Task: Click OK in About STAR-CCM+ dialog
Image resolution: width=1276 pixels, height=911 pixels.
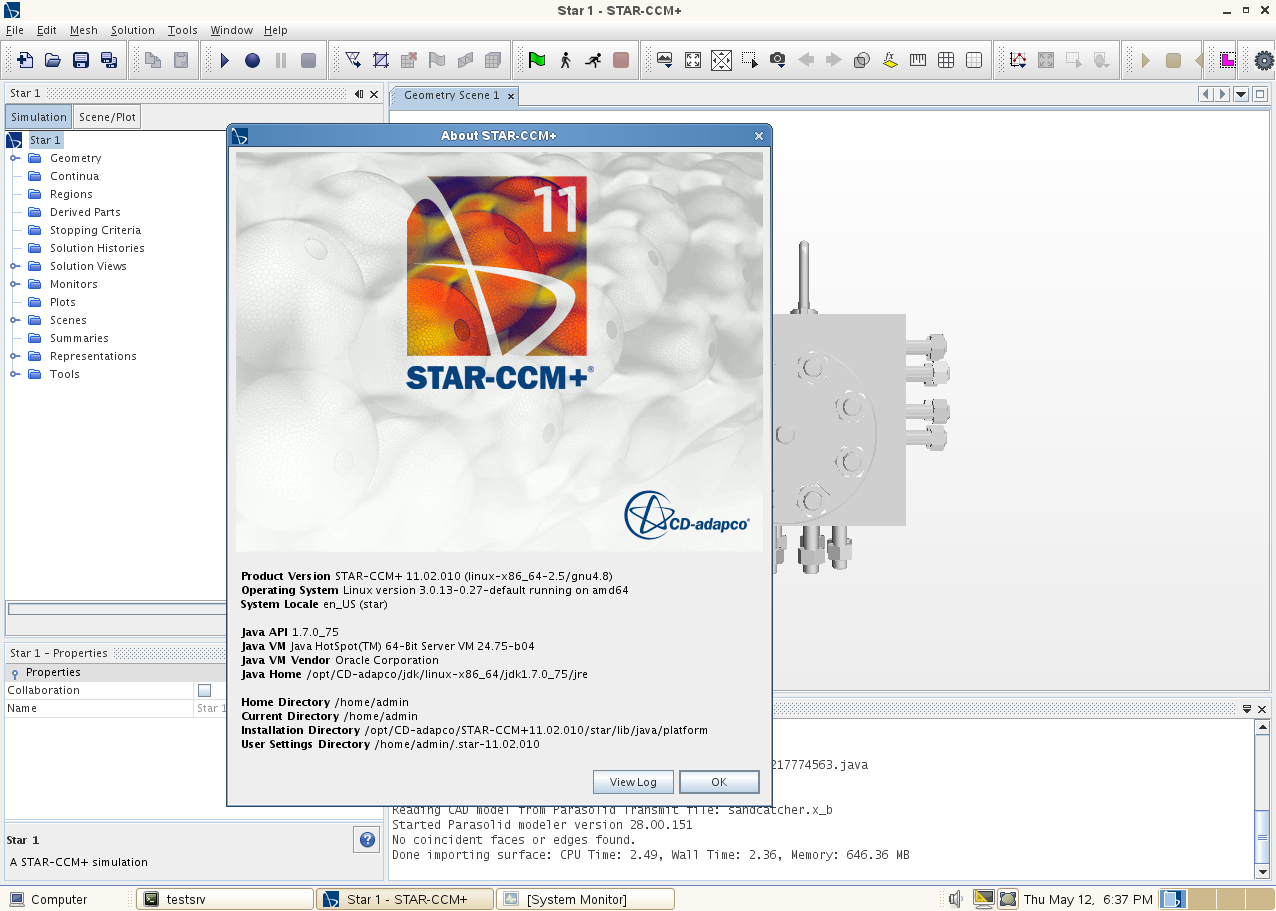Action: click(x=719, y=782)
